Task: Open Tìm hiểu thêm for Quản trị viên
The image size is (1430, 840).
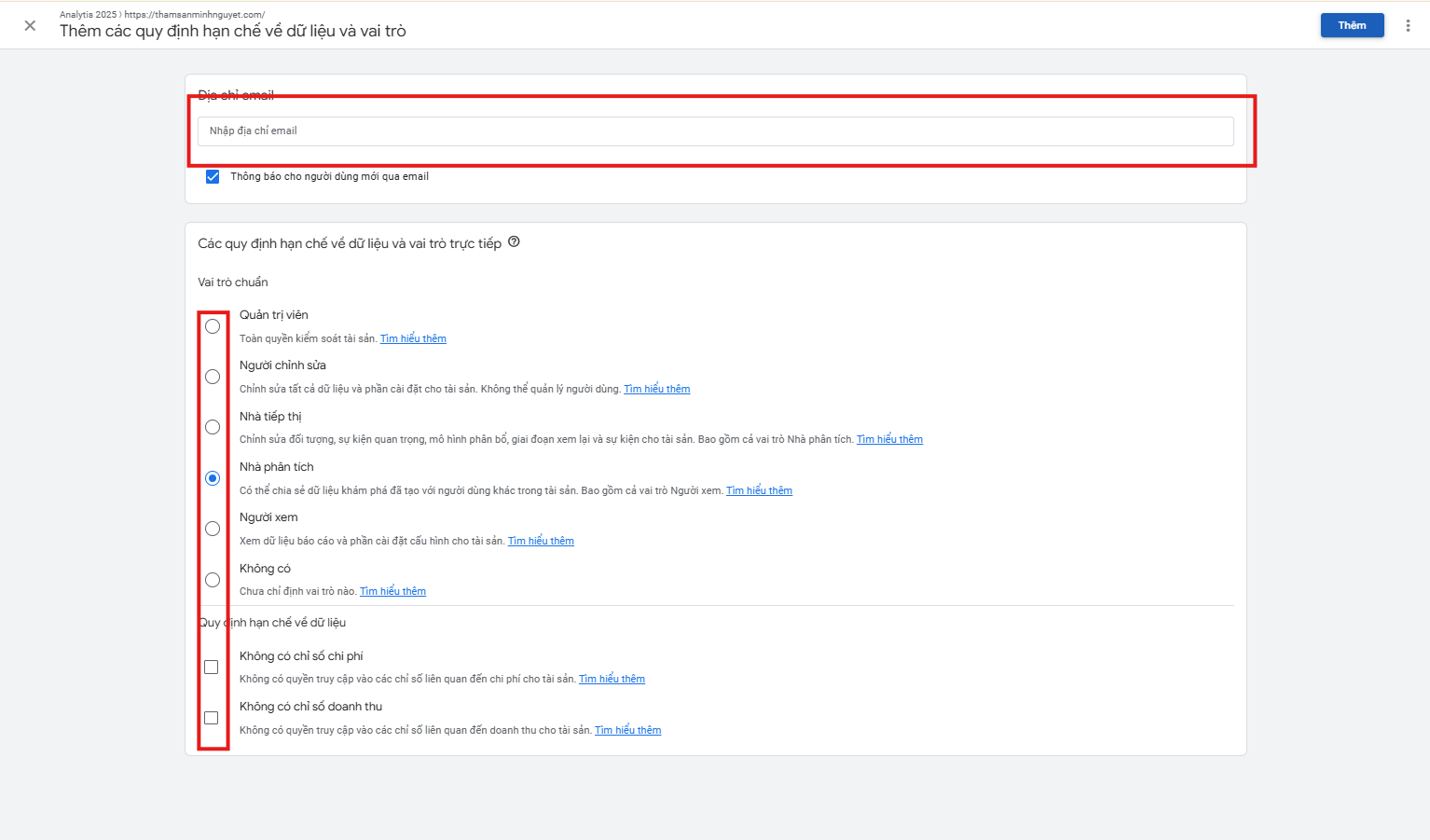Action: pyautogui.click(x=413, y=338)
